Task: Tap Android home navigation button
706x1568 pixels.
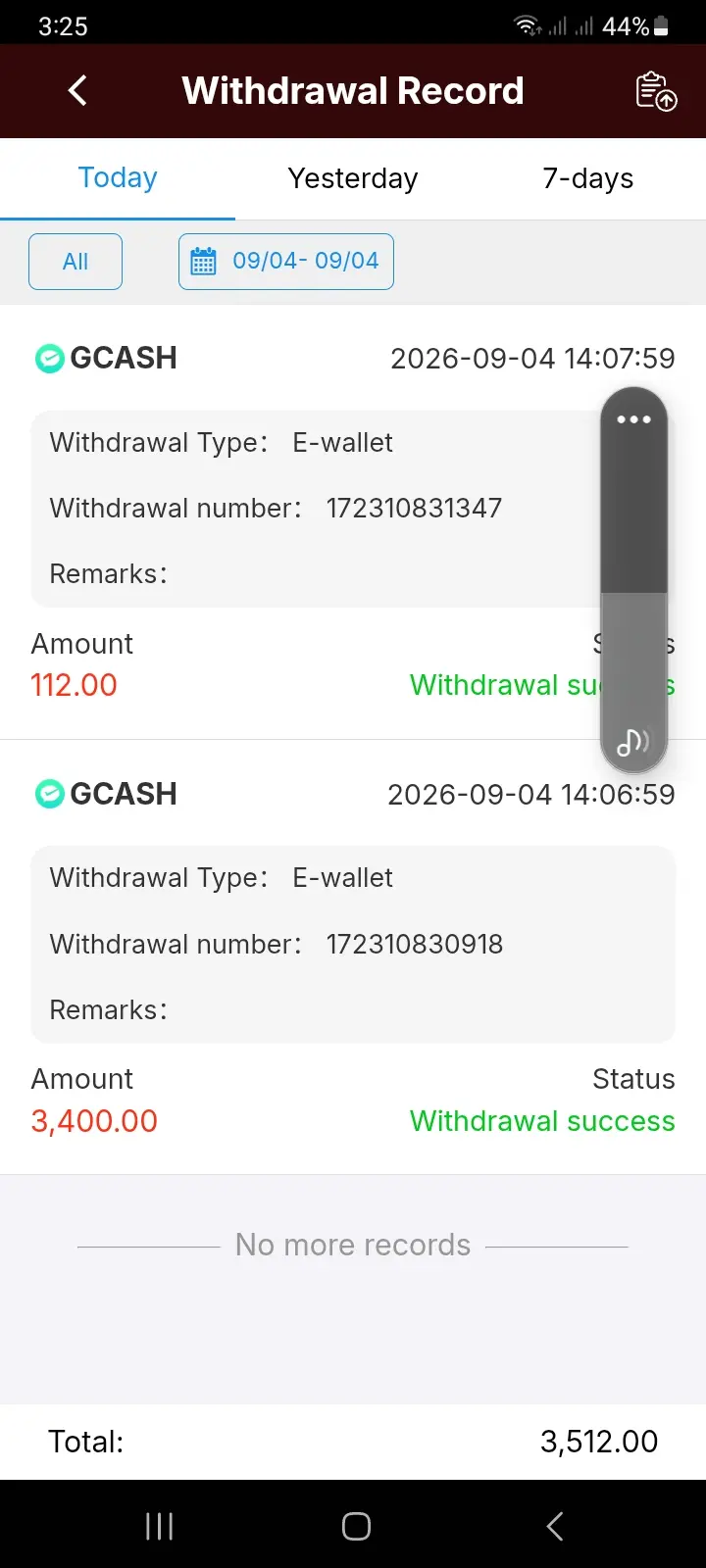Action: pyautogui.click(x=356, y=1526)
